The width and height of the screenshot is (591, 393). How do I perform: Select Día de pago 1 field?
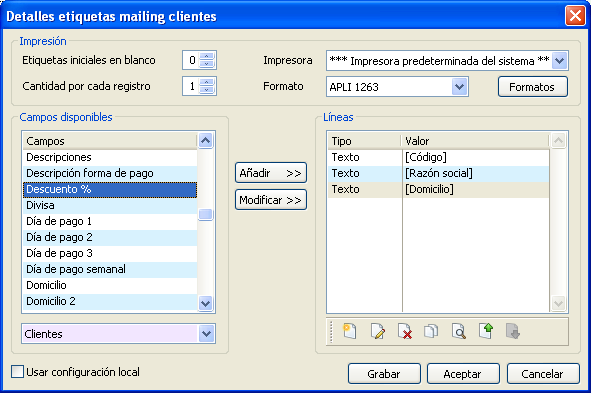110,222
